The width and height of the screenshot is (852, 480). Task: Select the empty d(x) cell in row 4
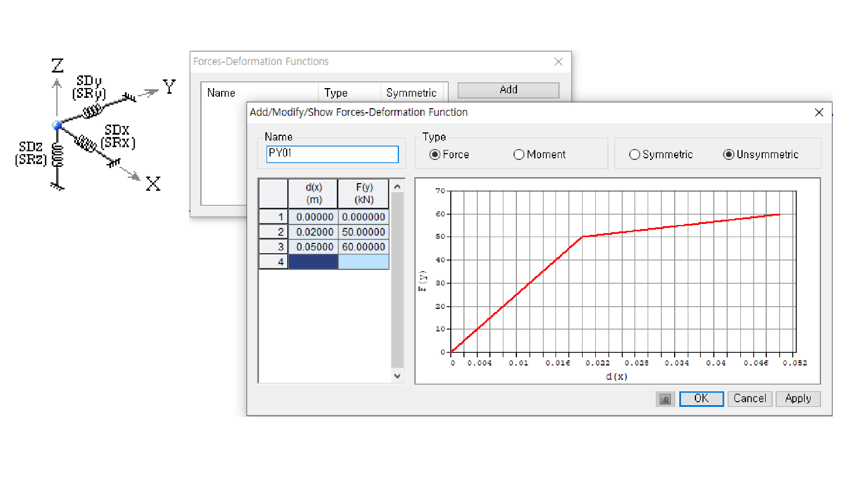pos(313,262)
